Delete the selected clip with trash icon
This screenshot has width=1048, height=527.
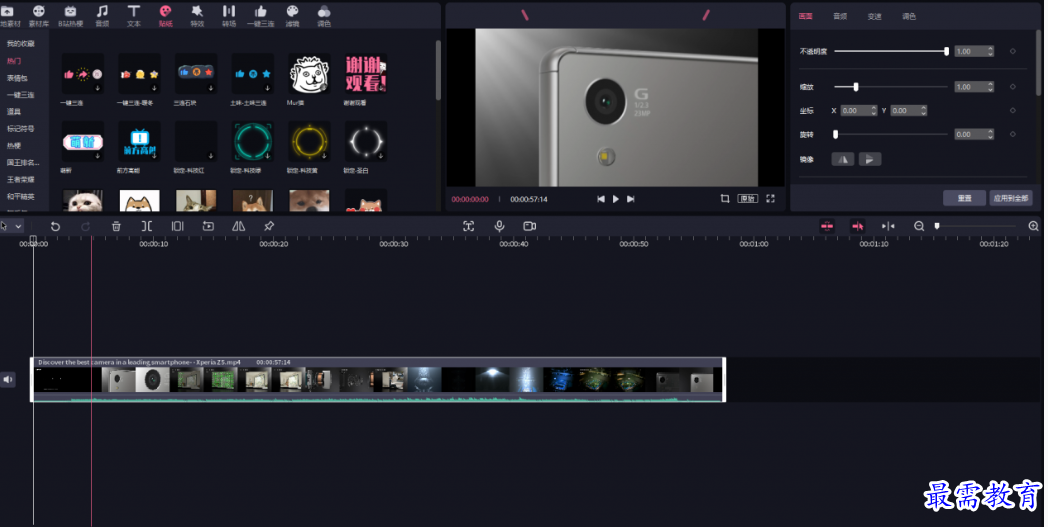pos(116,226)
